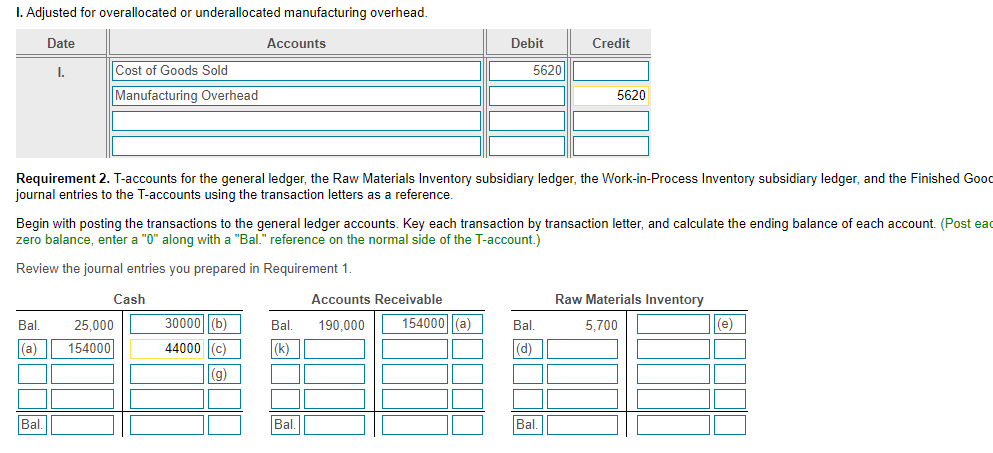Click the empty Cash amount field beside (g)
Viewport: 993px width, 453px height.
(x=167, y=374)
